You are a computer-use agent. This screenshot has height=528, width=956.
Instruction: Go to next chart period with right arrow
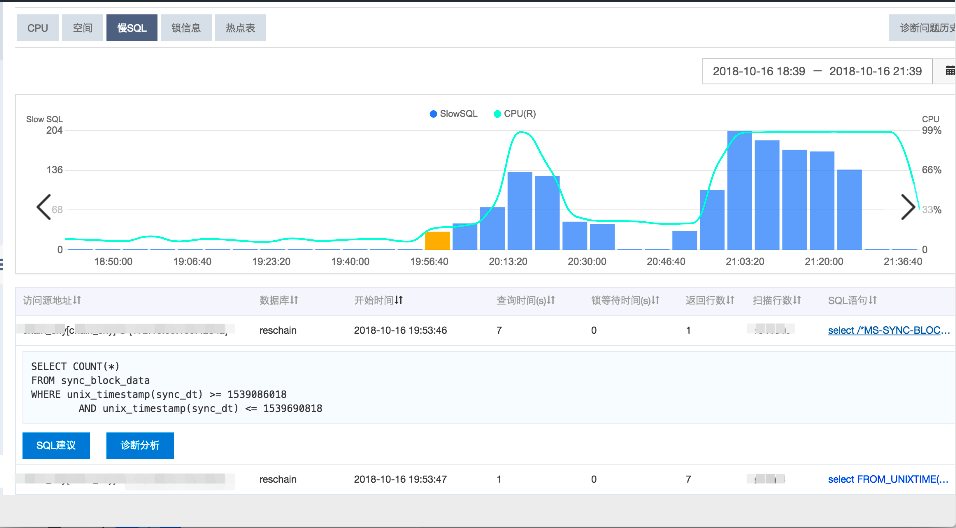pos(908,207)
